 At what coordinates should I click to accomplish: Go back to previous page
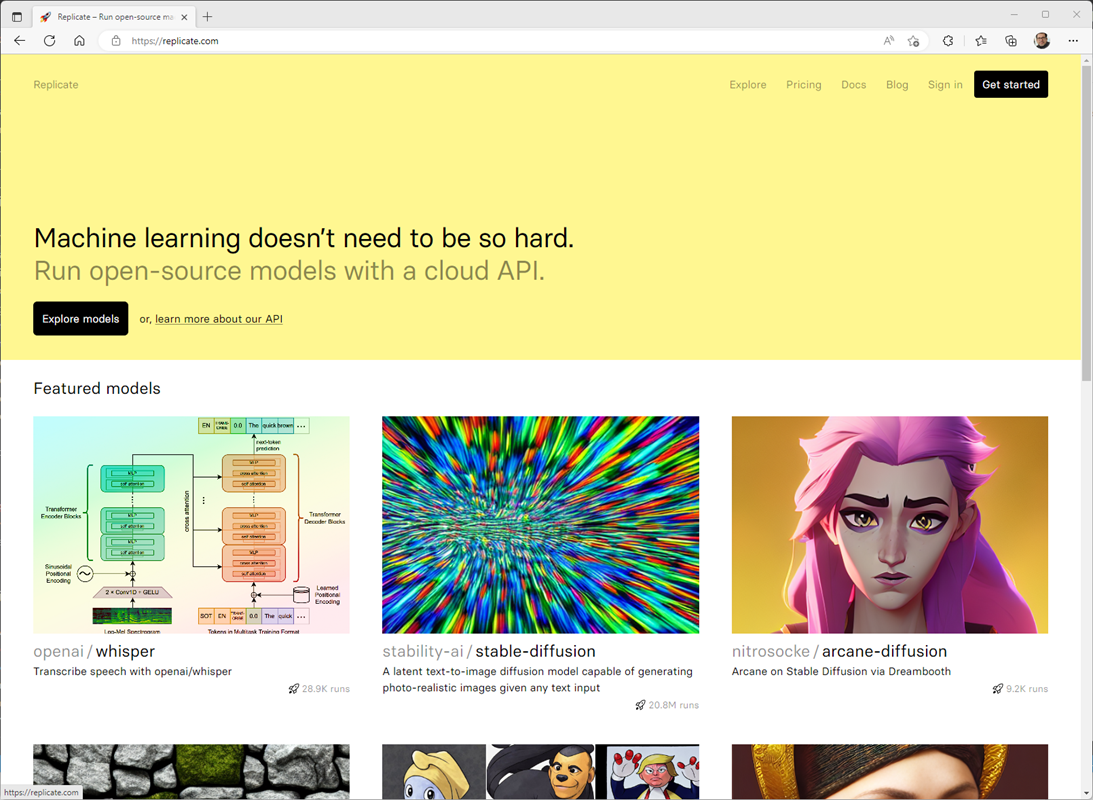click(x=20, y=40)
